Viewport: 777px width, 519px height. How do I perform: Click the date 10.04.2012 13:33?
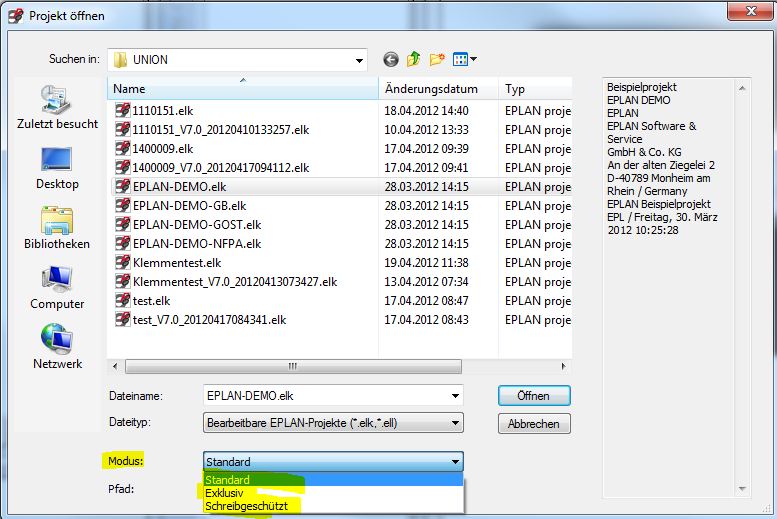(426, 129)
